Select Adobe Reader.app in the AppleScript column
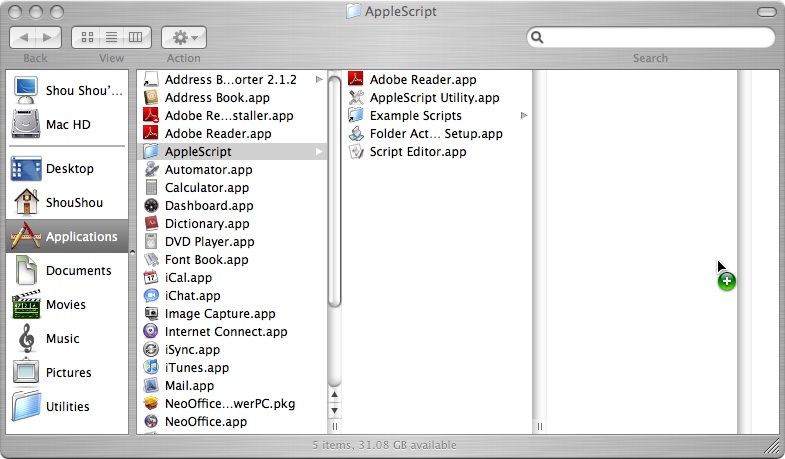The width and height of the screenshot is (785, 459). pyautogui.click(x=437, y=80)
